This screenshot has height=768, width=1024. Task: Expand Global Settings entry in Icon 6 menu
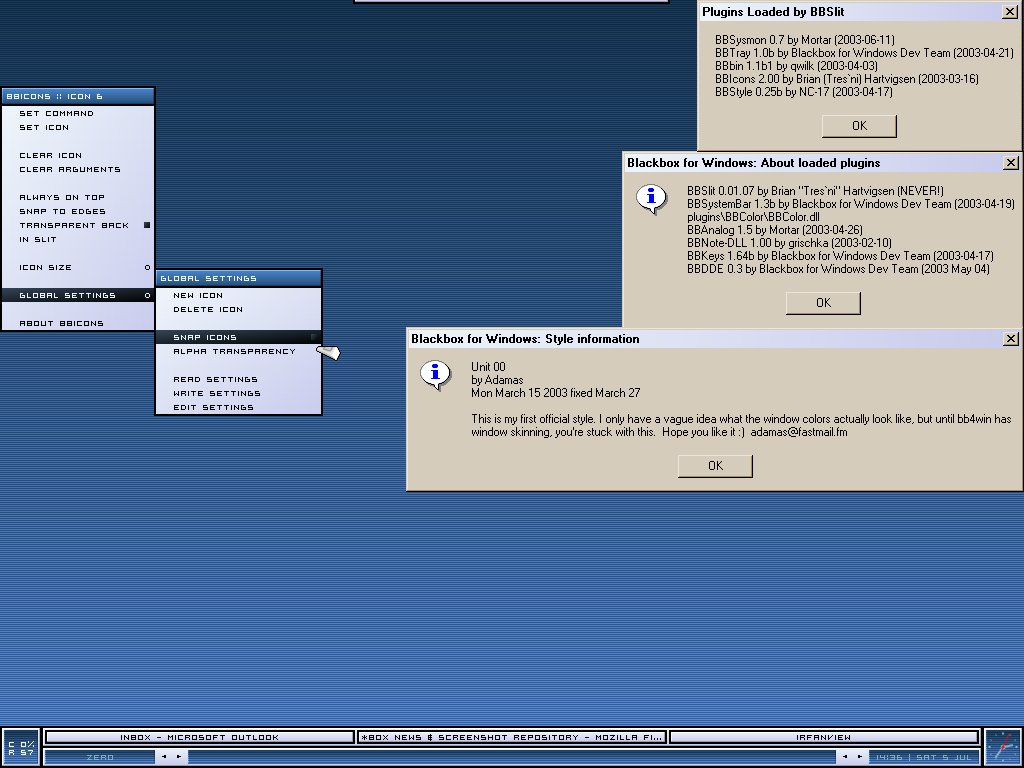click(78, 296)
